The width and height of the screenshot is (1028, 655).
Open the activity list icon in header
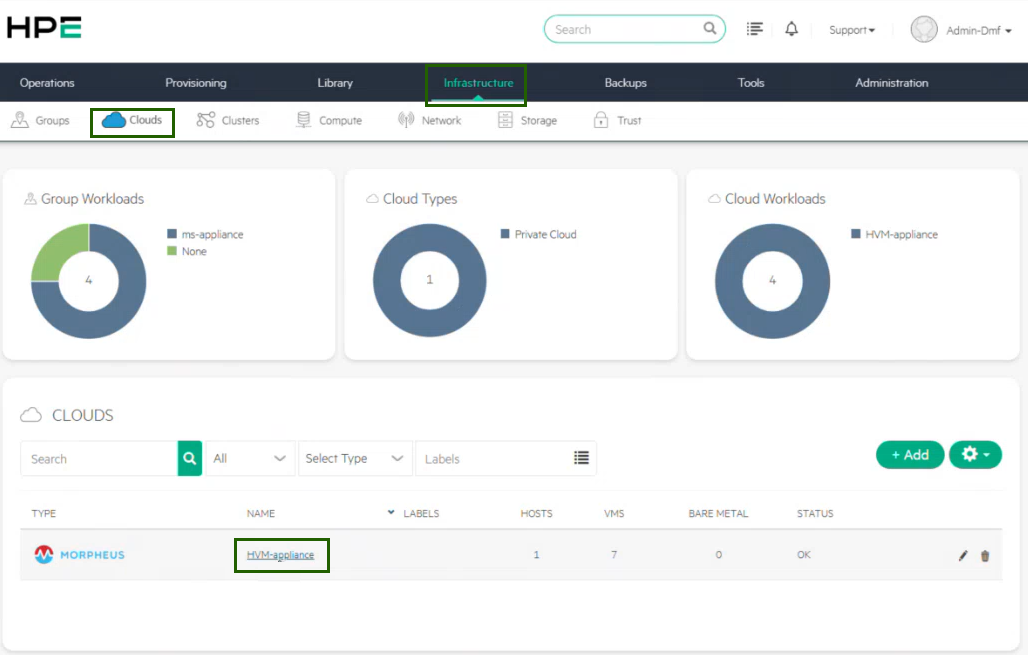tap(755, 29)
